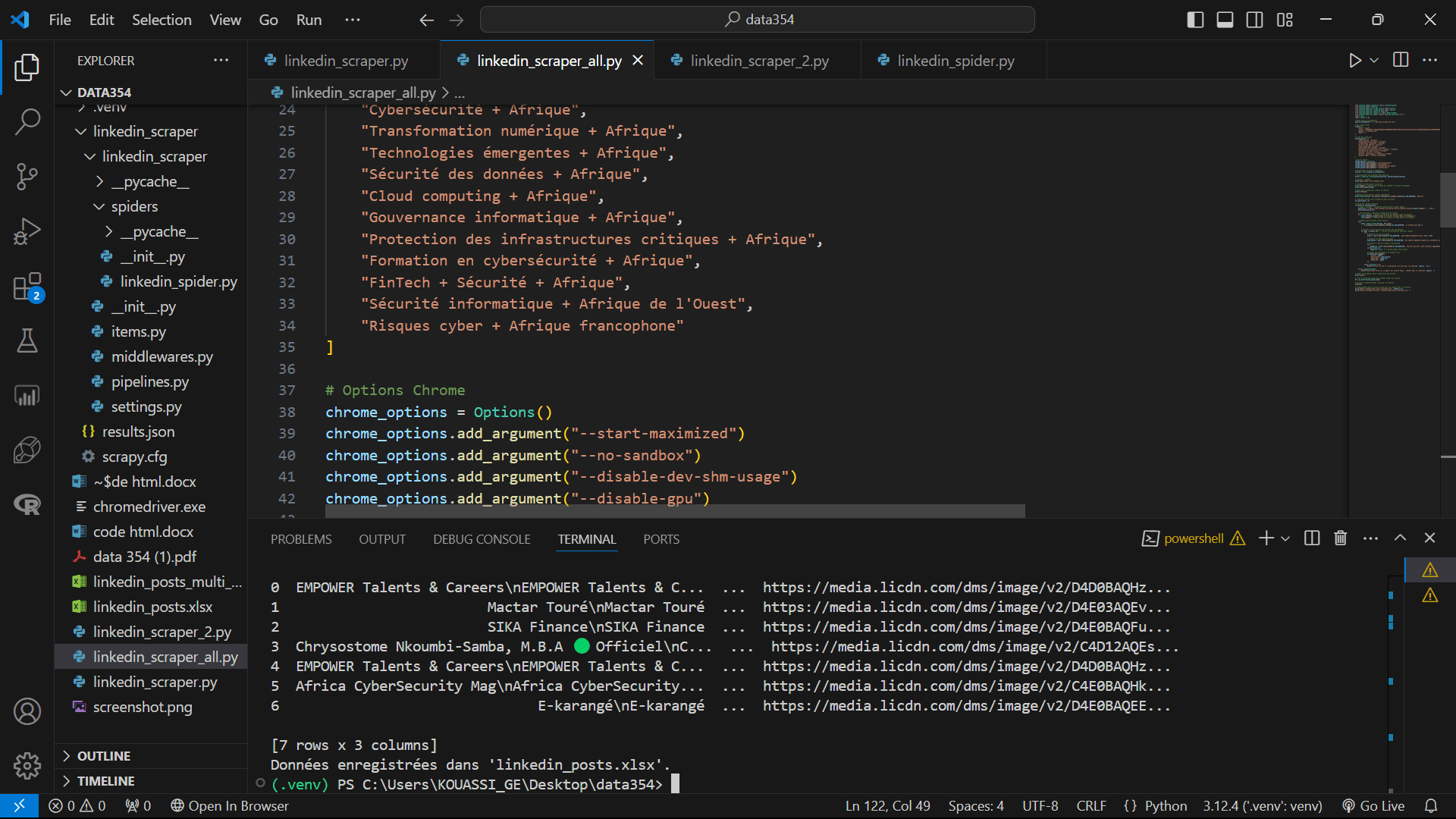Open Source Control view icon
This screenshot has width=1456, height=819.
point(27,177)
